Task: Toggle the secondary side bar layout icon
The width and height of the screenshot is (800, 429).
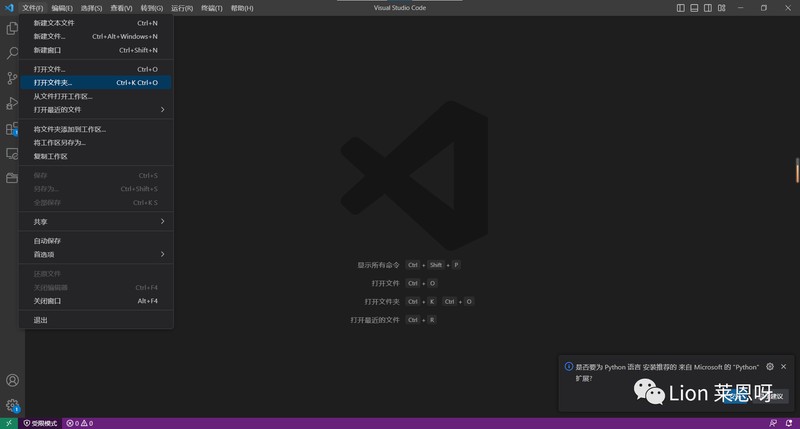Action: tap(708, 8)
